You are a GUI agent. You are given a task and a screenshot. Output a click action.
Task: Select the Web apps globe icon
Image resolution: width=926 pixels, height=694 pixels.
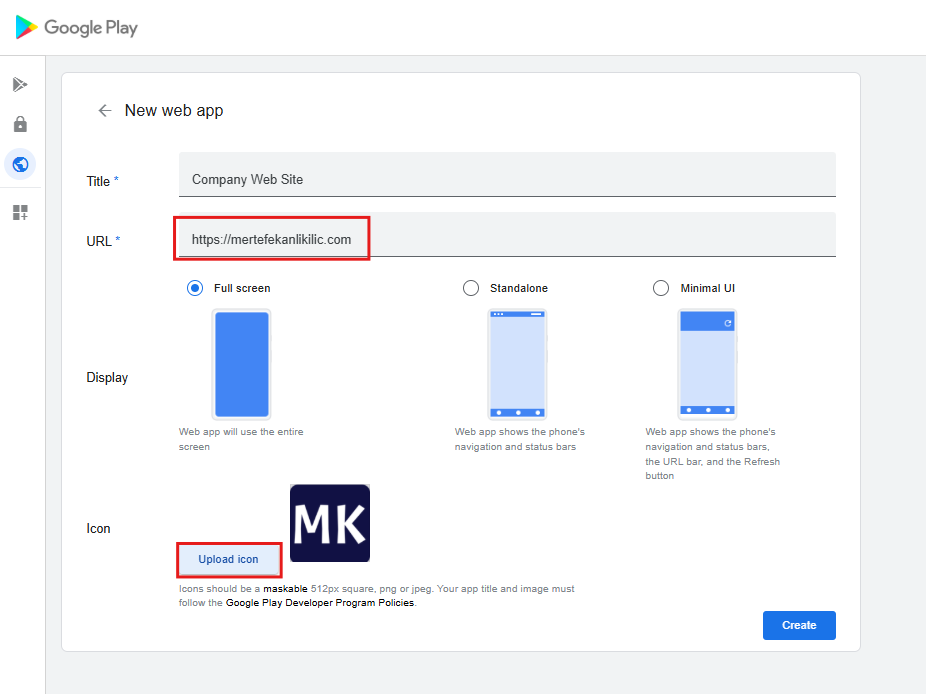tap(20, 164)
